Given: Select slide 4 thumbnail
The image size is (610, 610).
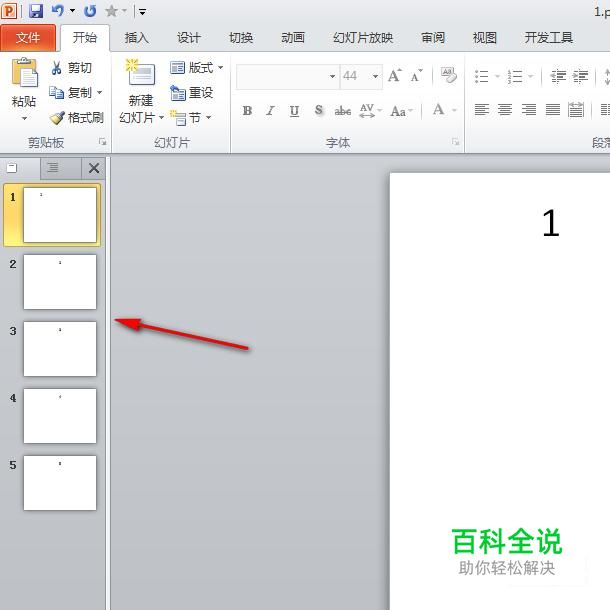Looking at the screenshot, I should (60, 416).
